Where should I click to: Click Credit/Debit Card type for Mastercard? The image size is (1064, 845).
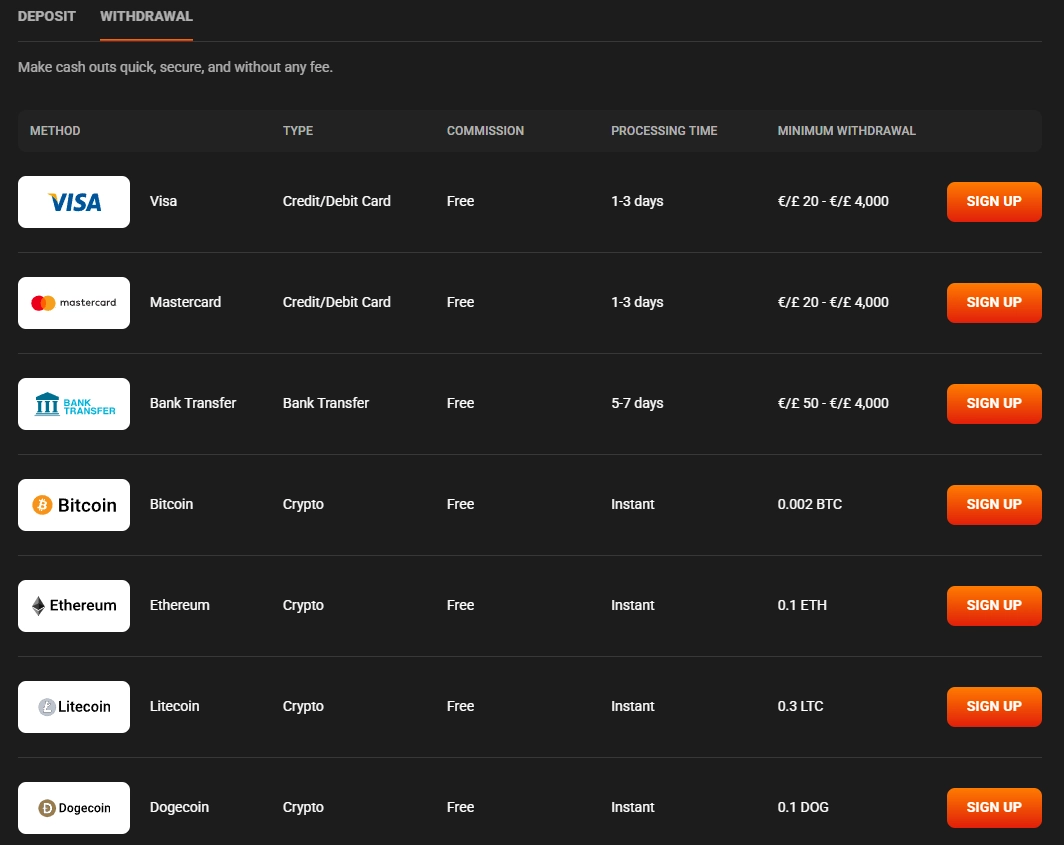tap(337, 303)
